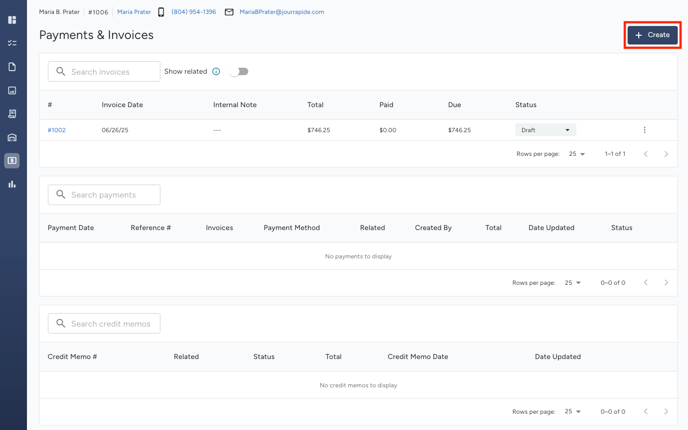Click the Credit Memo # column header
688x430 pixels.
pyautogui.click(x=72, y=357)
